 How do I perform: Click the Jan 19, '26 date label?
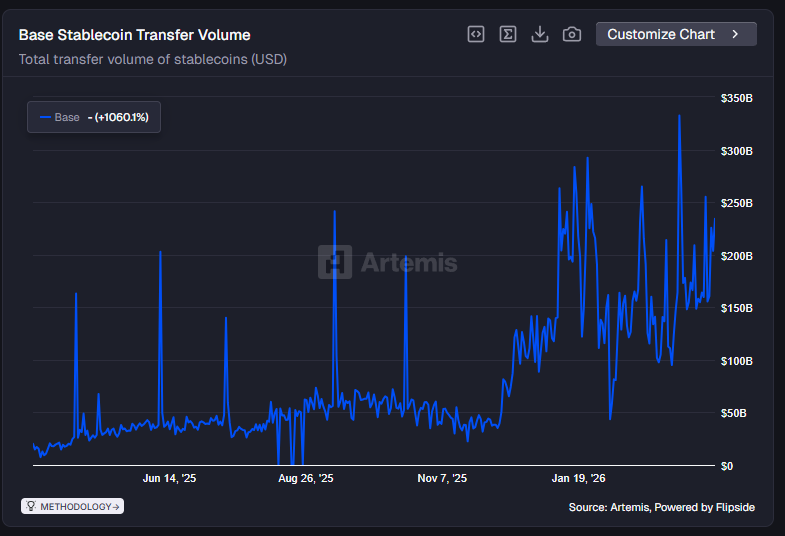point(578,478)
